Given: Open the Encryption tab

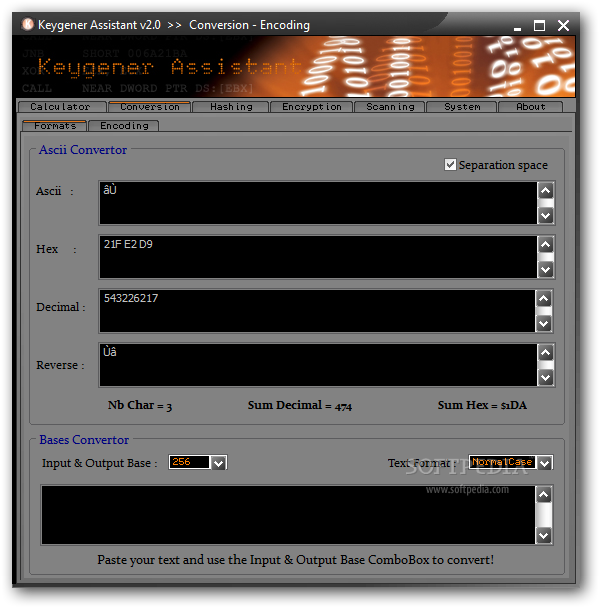Looking at the screenshot, I should click(x=311, y=107).
